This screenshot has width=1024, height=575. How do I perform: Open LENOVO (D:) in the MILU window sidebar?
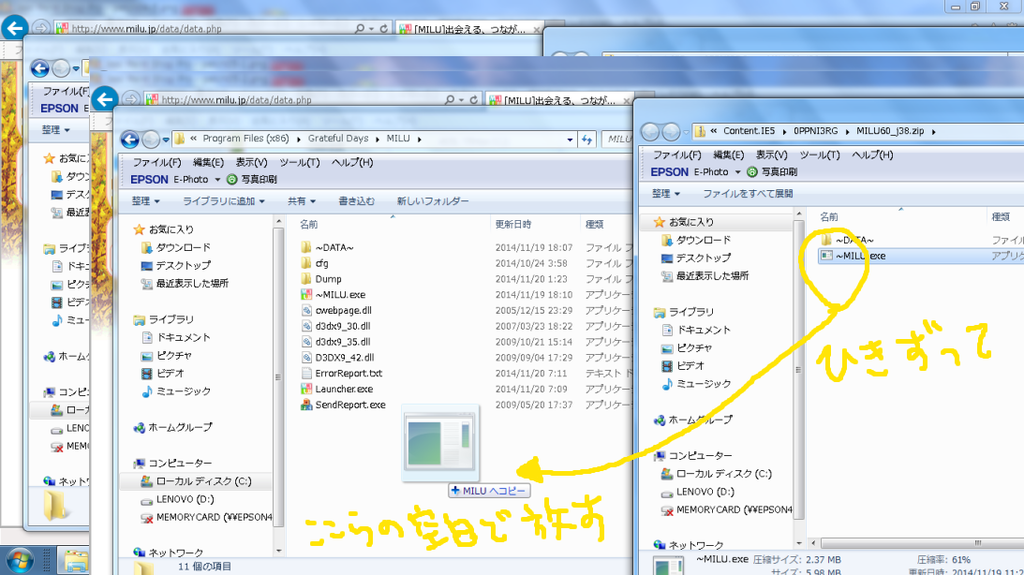[x=178, y=499]
